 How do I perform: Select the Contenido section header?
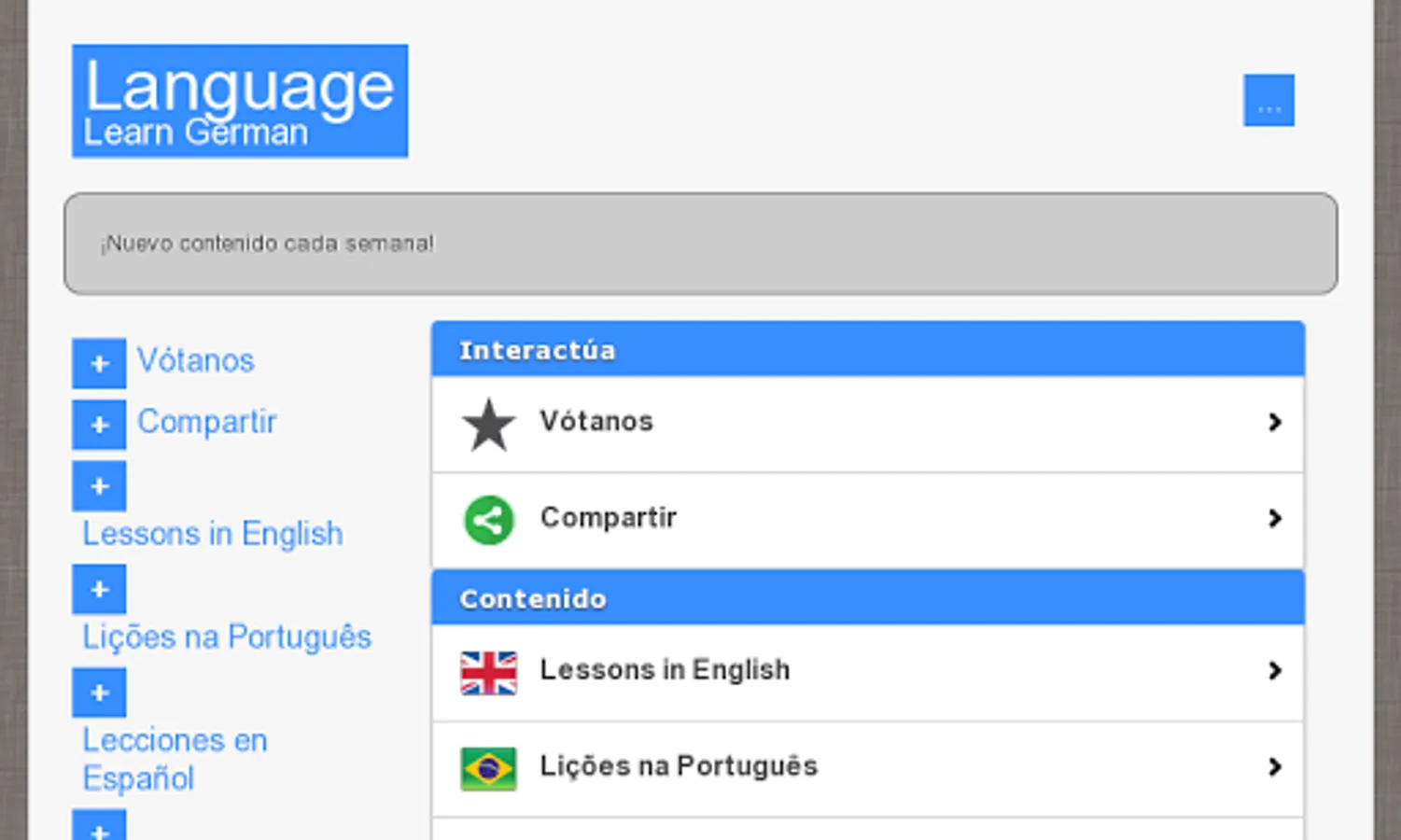pos(867,598)
